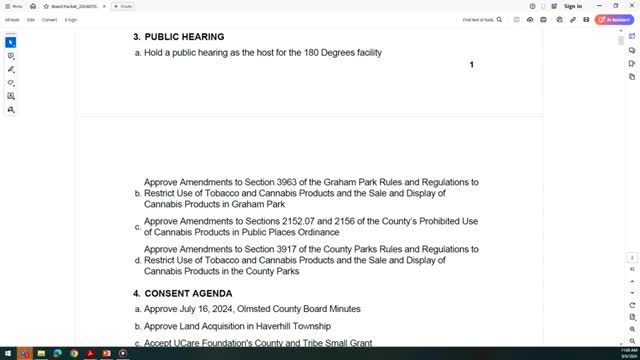Open Adobe Acrobat taskbar icon
Image resolution: width=640 pixels, height=360 pixels.
pos(90,353)
